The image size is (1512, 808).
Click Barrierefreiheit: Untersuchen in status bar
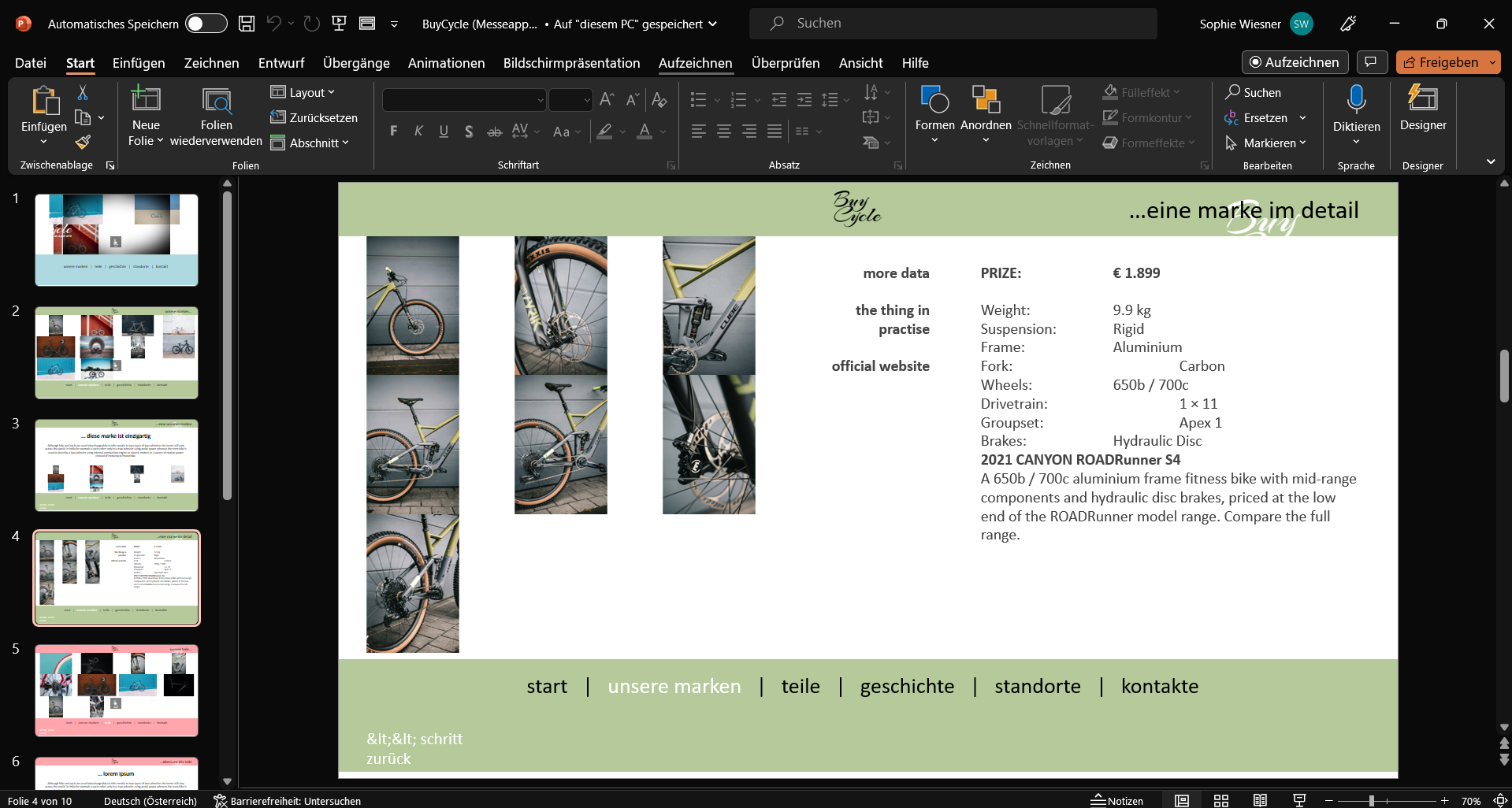click(x=288, y=801)
